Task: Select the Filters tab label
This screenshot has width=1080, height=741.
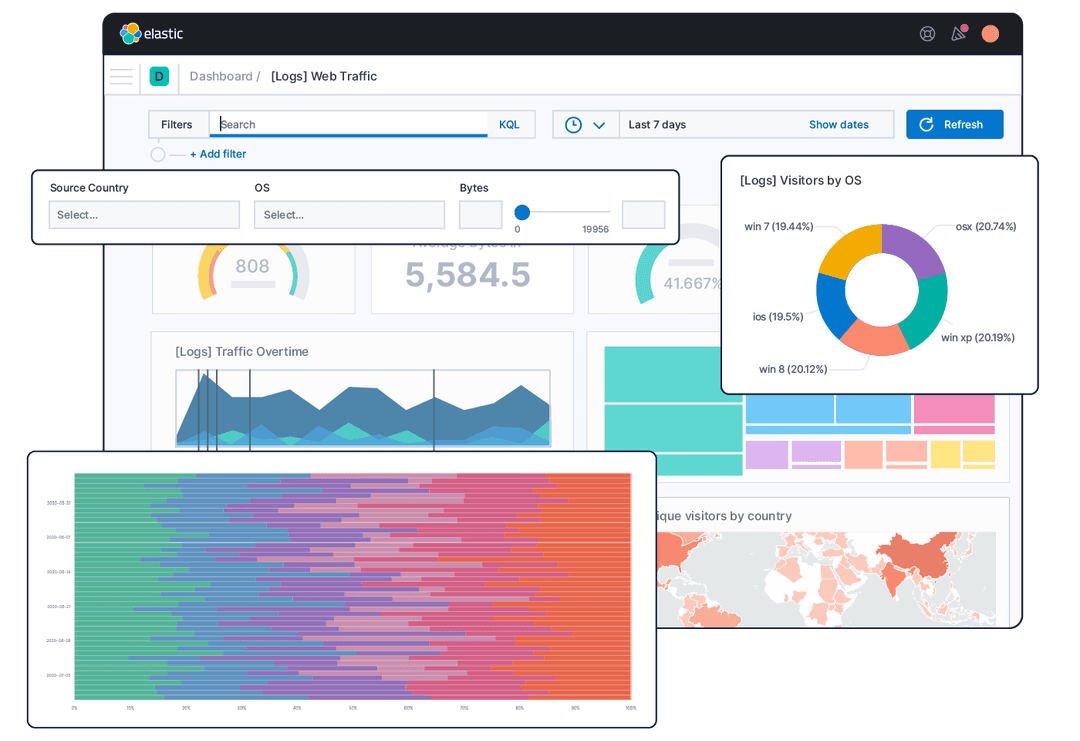Action: tap(178, 124)
